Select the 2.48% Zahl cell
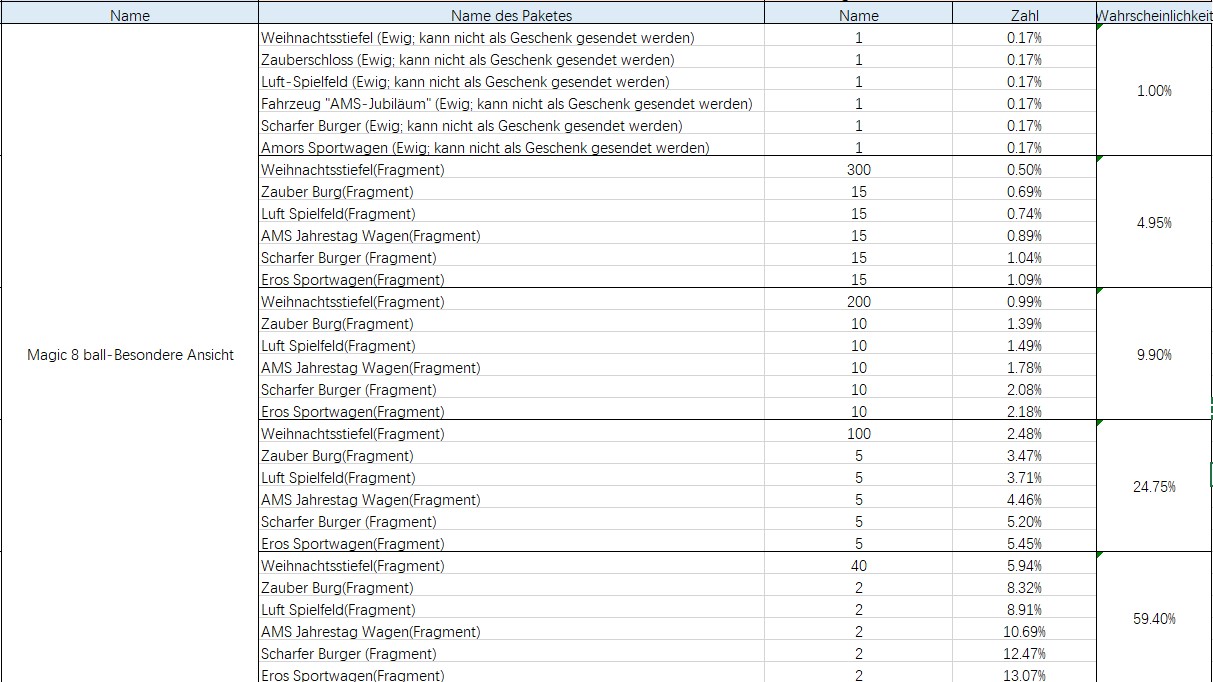This screenshot has width=1213, height=682. pos(1025,433)
